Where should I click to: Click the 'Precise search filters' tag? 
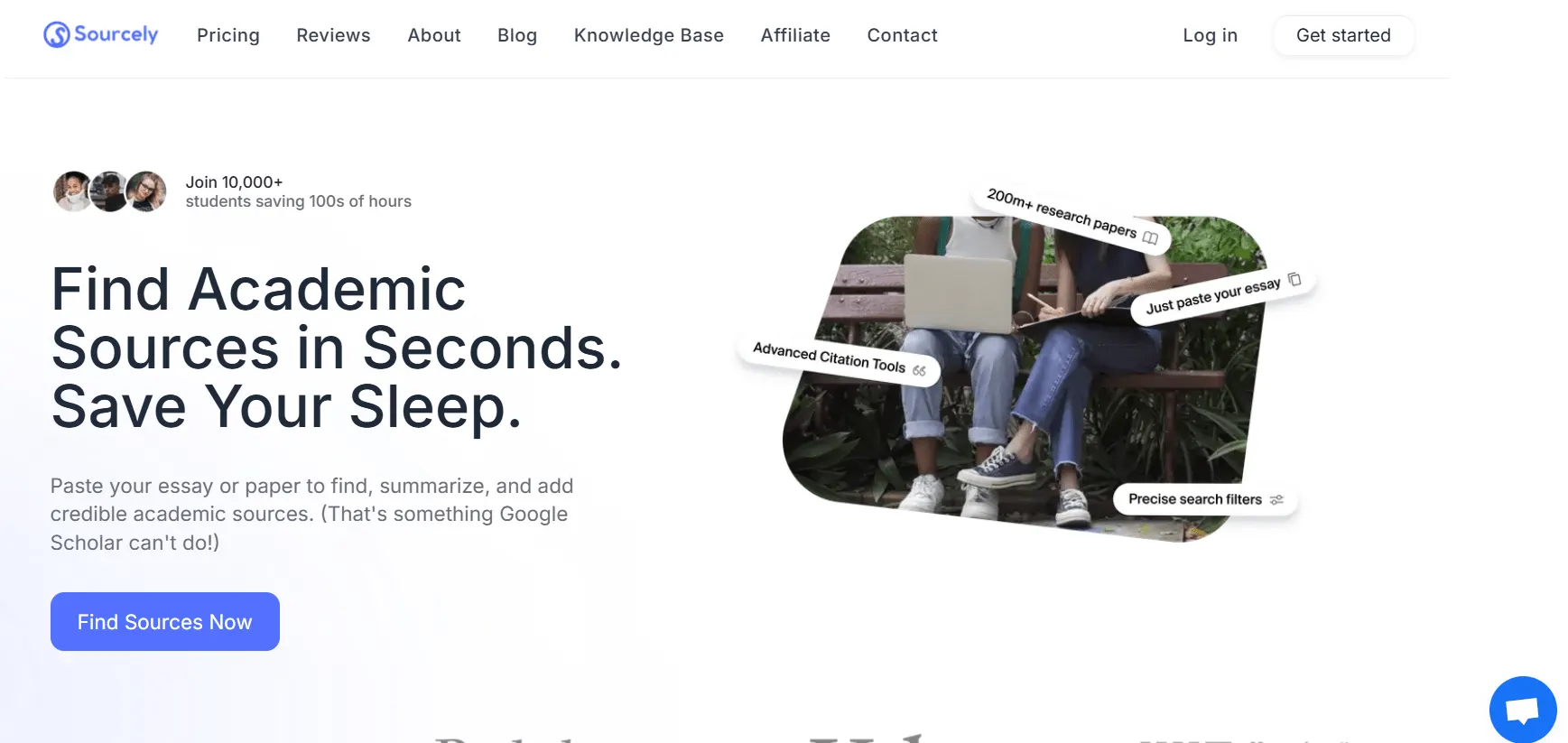tap(1205, 499)
